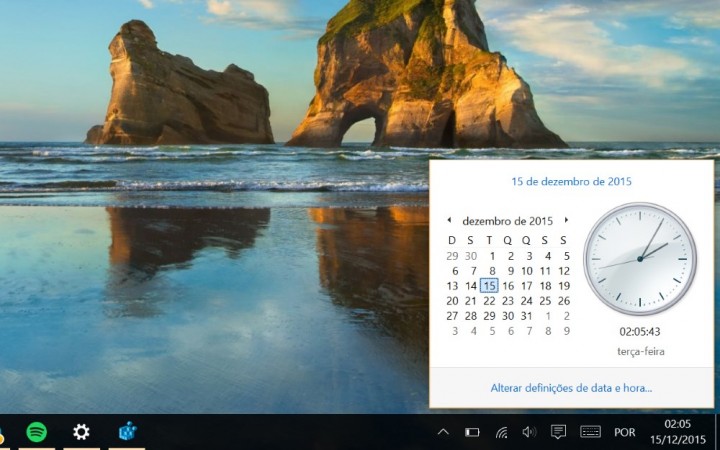This screenshot has width=720, height=450.
Task: Click the volume speaker icon
Action: 529,432
